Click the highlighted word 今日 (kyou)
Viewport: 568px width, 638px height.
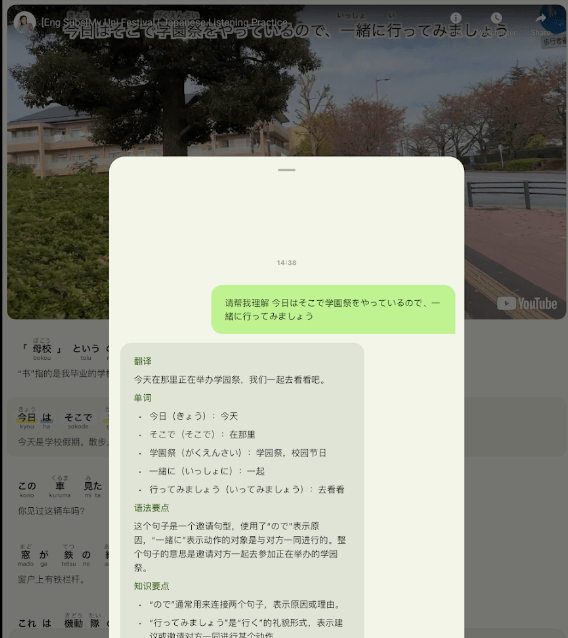point(26,417)
